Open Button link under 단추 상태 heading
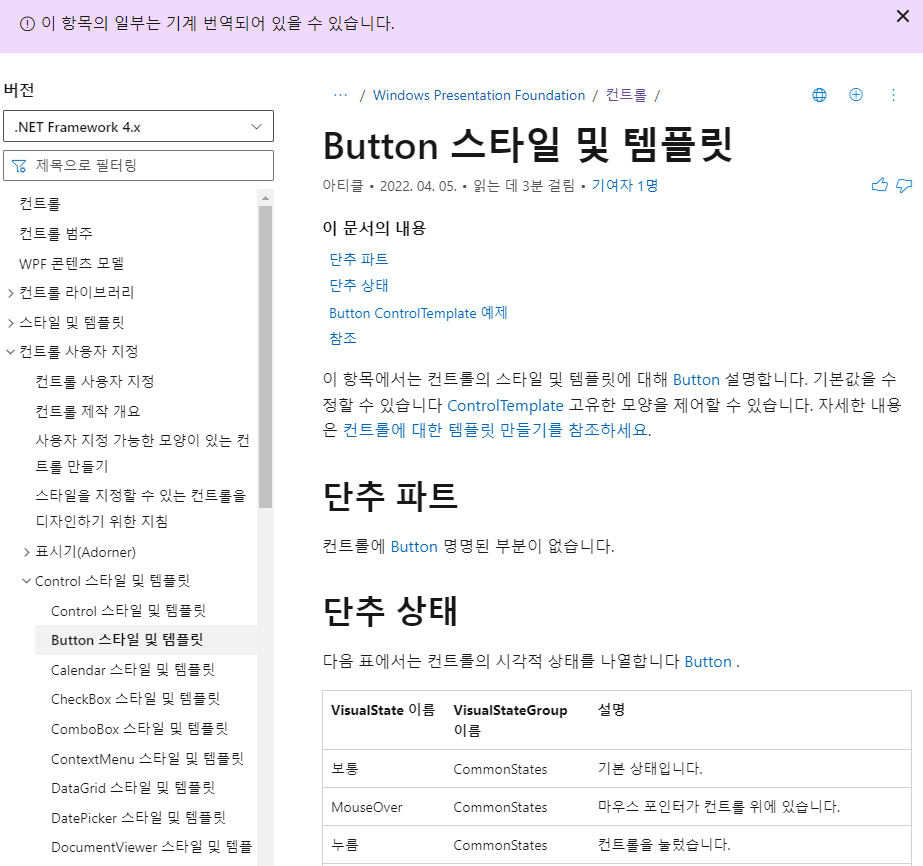This screenshot has height=866, width=923. [x=708, y=662]
